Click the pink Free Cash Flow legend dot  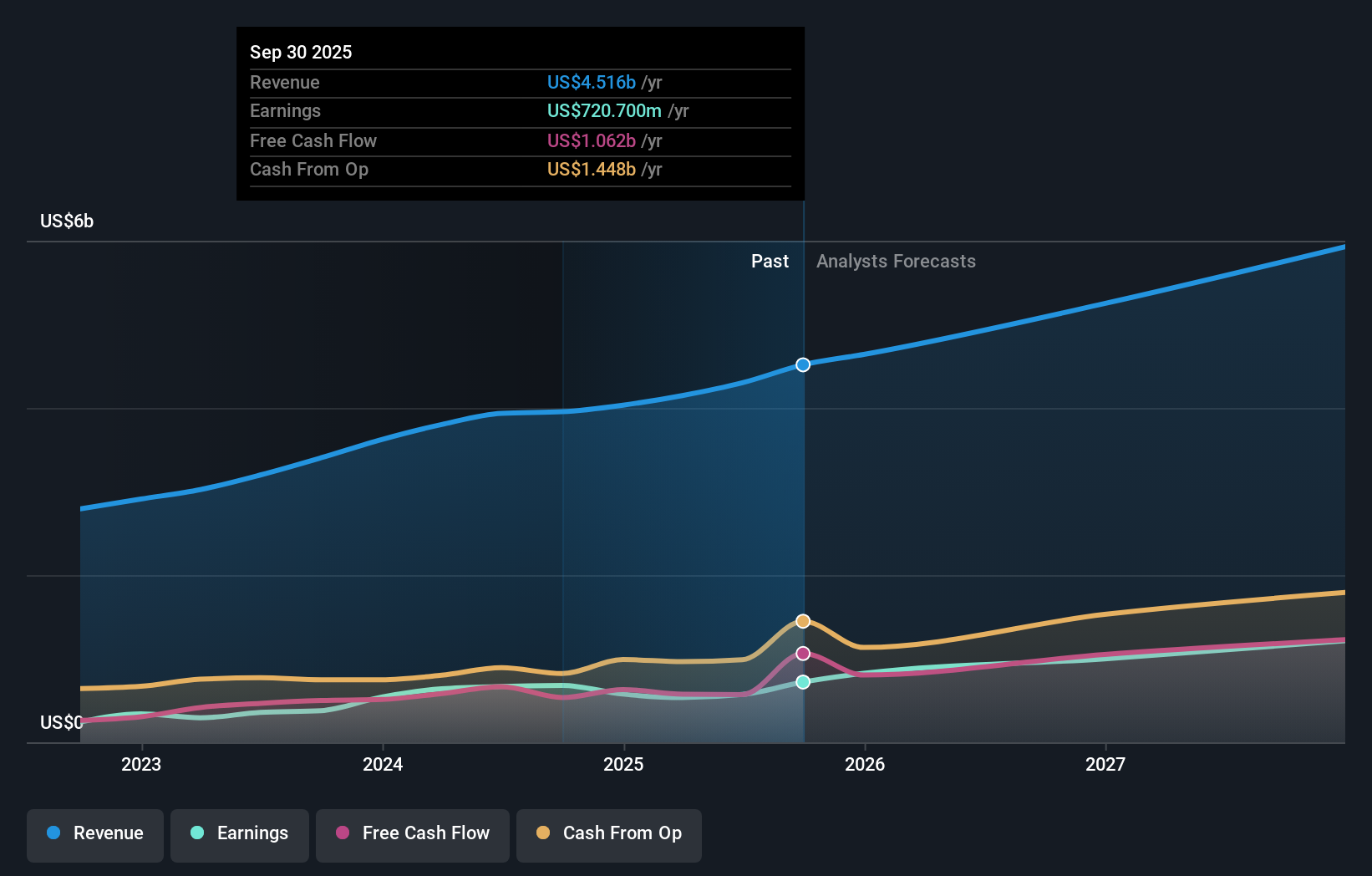(343, 833)
